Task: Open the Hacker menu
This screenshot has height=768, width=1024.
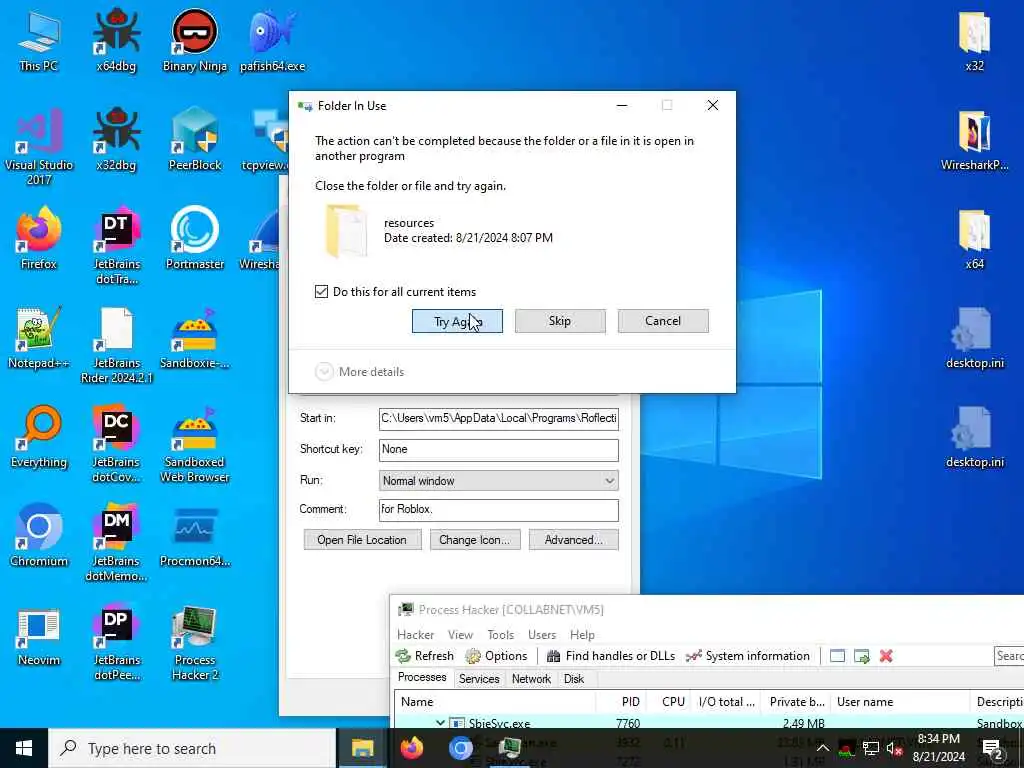Action: pyautogui.click(x=415, y=635)
